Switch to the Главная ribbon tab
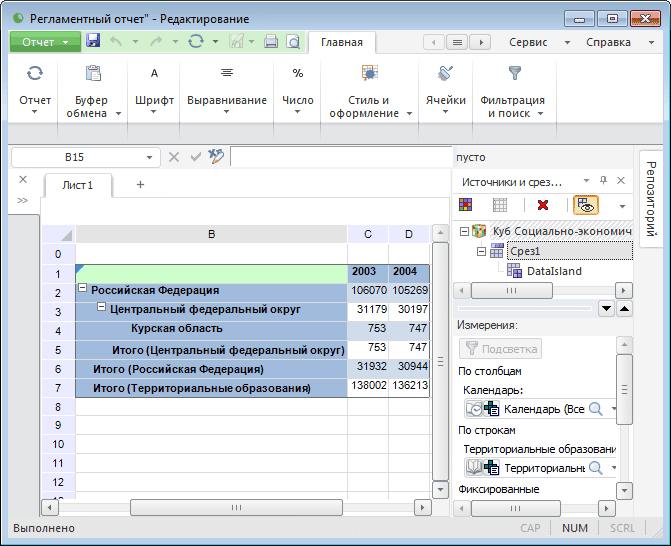 click(341, 42)
